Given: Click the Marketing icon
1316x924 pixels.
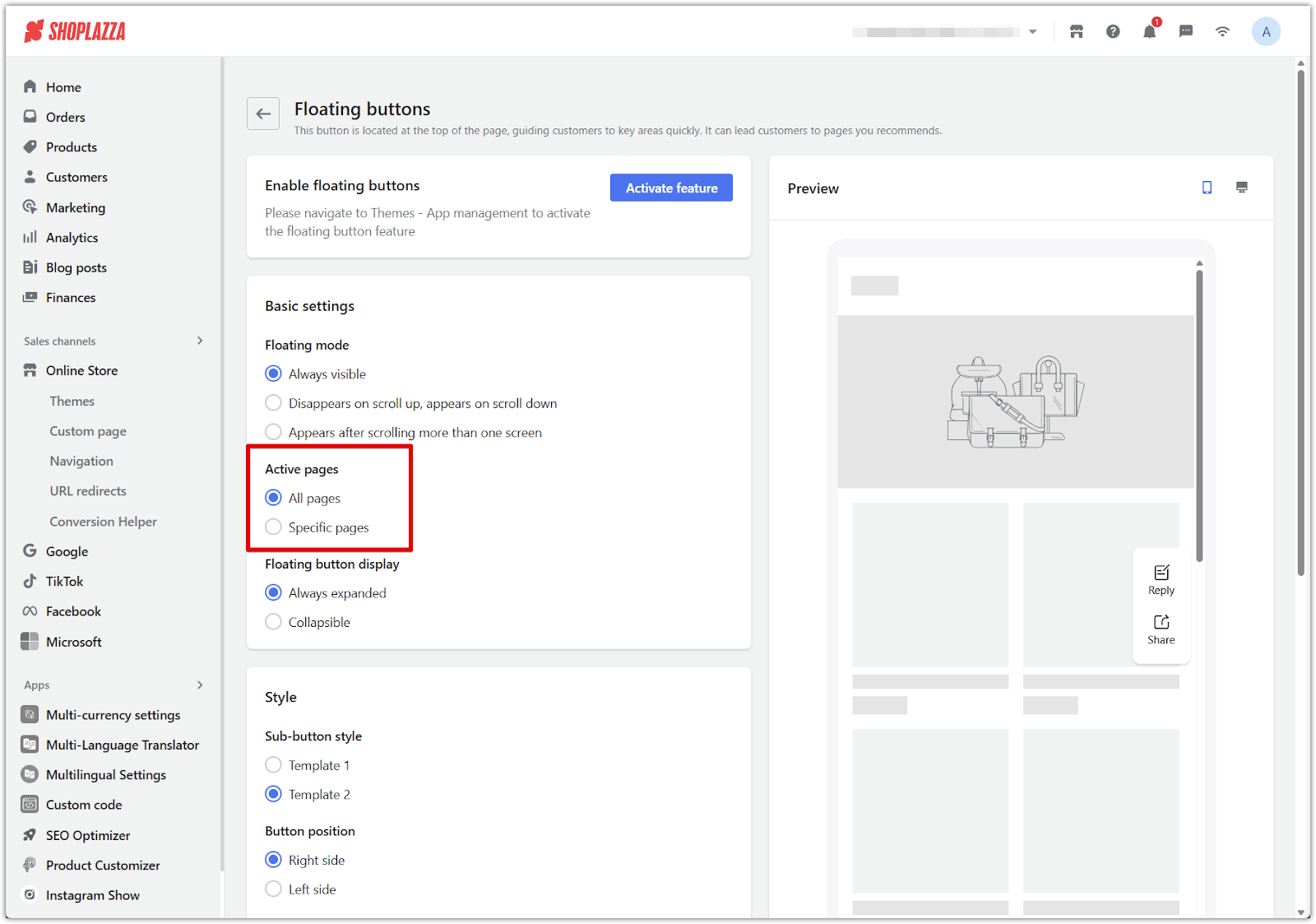Looking at the screenshot, I should (x=30, y=207).
